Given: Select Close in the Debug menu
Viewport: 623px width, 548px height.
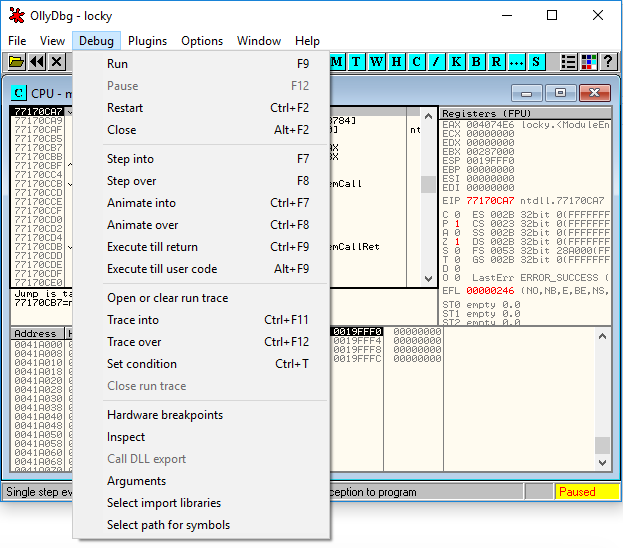Looking at the screenshot, I should click(x=201, y=130).
